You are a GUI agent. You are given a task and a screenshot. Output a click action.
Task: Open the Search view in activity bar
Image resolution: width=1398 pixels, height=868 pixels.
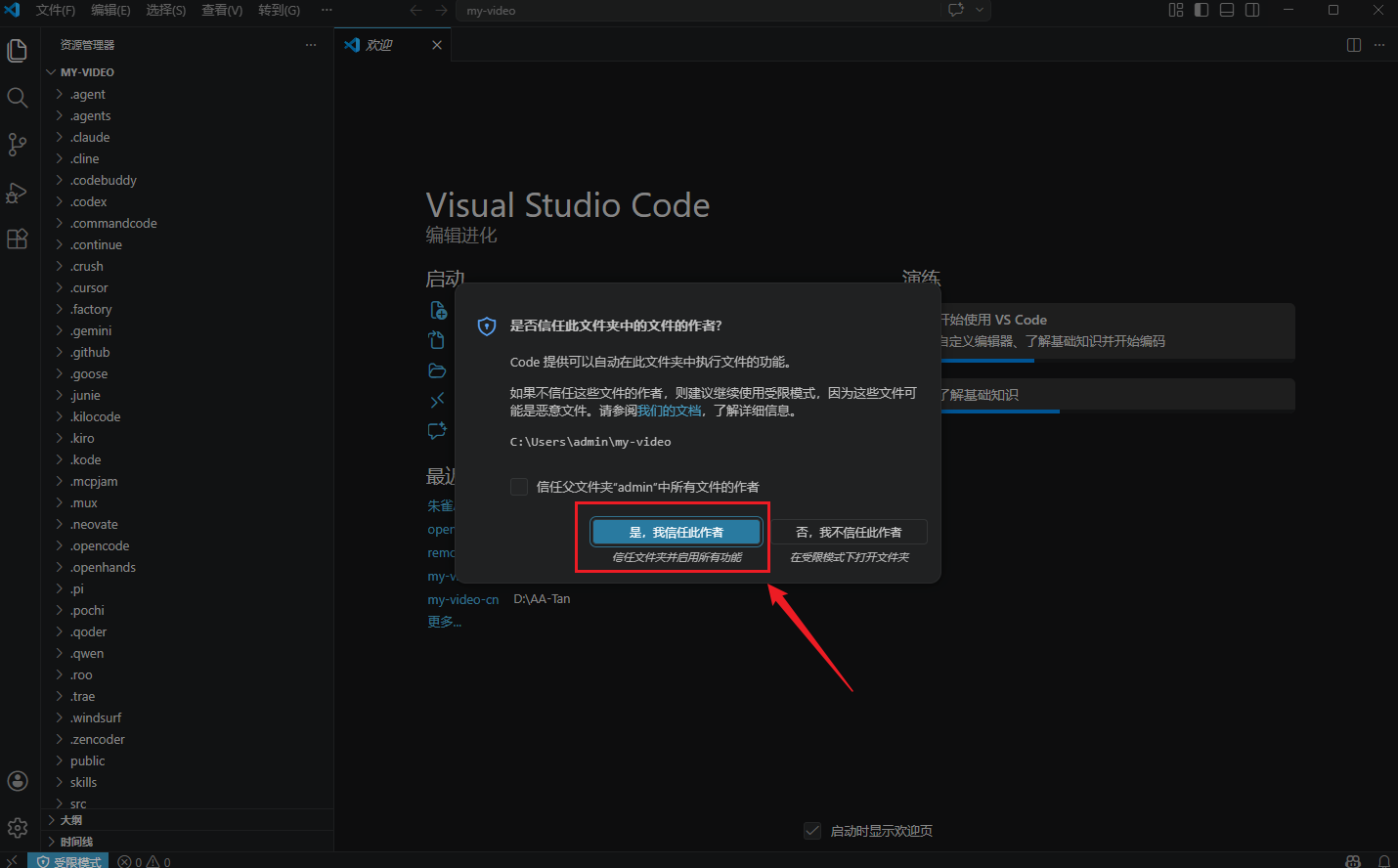click(x=18, y=98)
